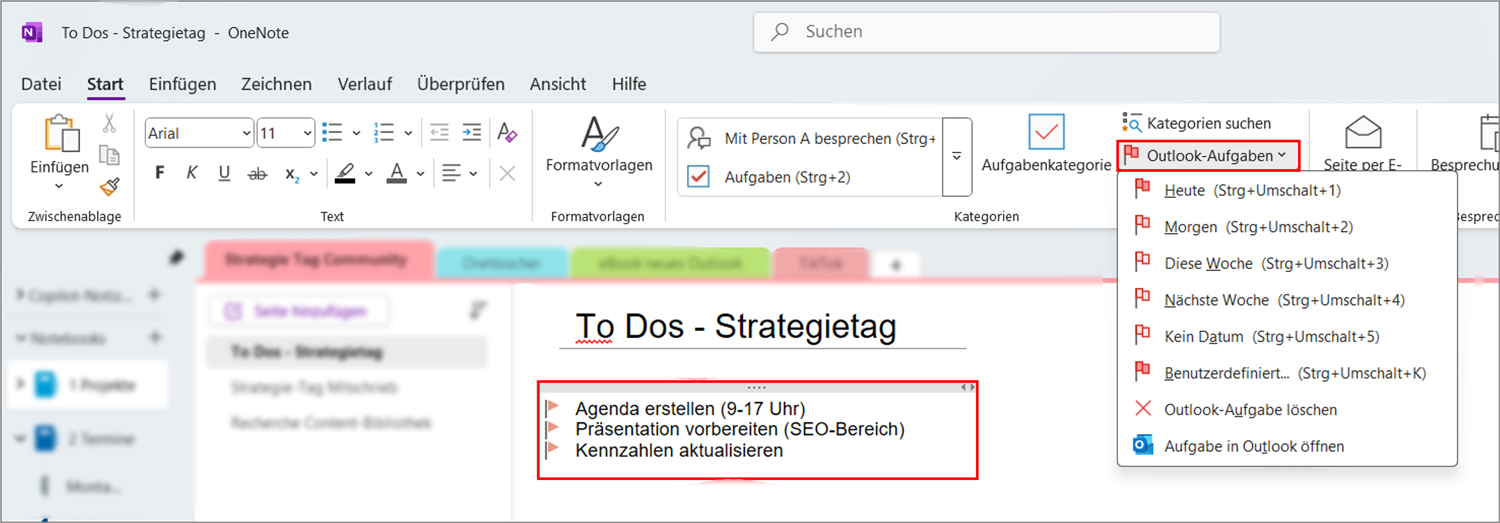
Task: Click the Aufgabenkategorie checkbox icon
Action: coord(1047,132)
